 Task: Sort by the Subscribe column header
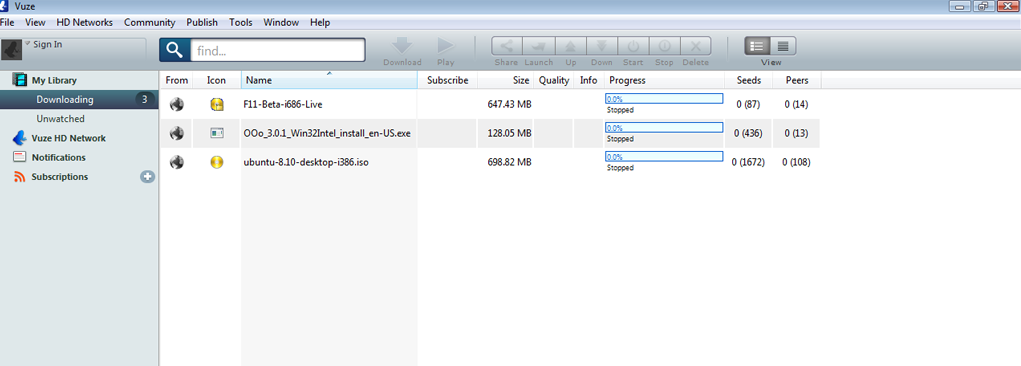coord(447,80)
